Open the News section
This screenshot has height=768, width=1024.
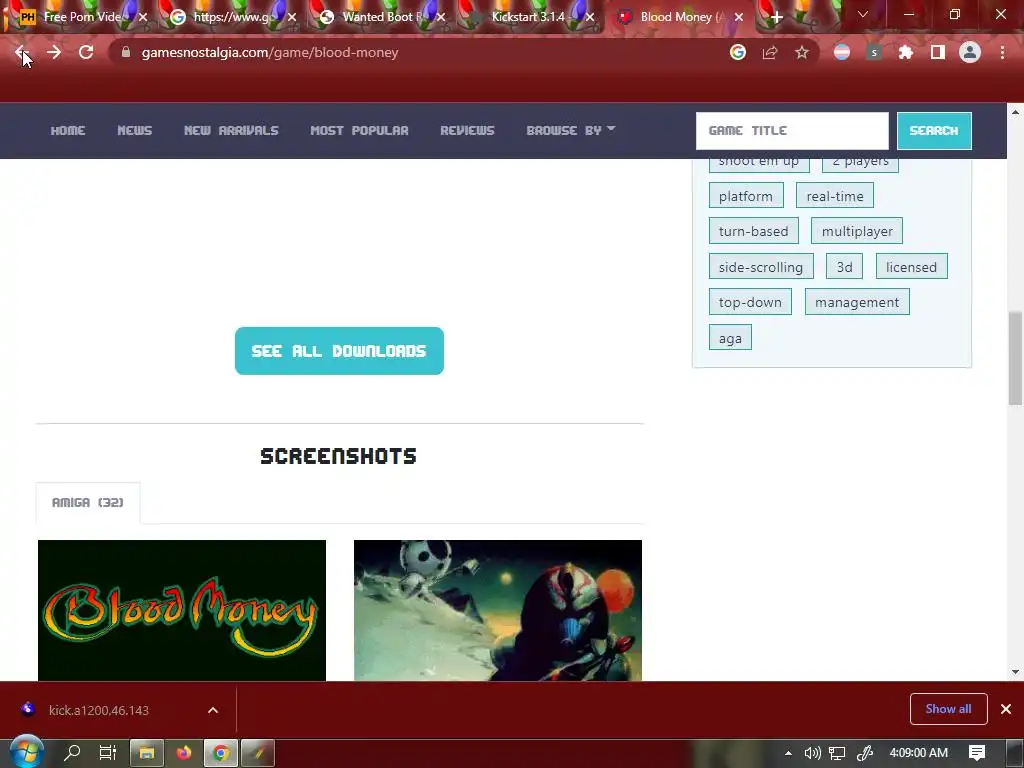135,131
